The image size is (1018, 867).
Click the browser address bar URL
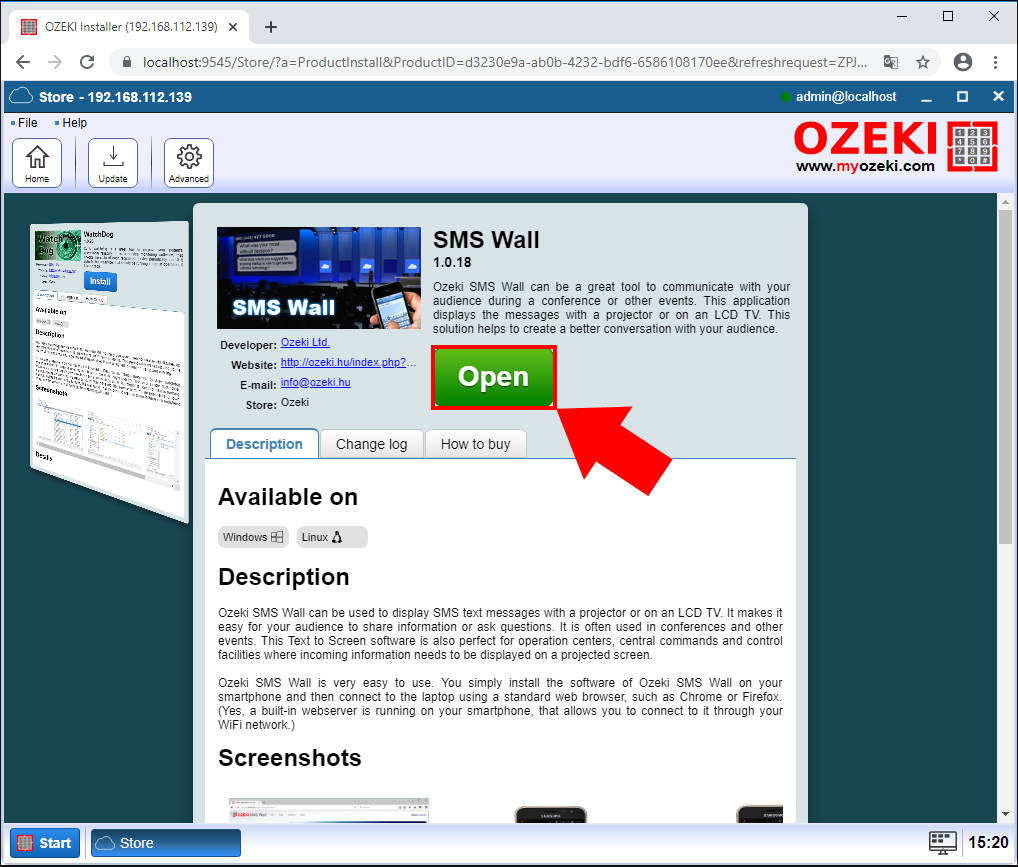click(x=504, y=62)
